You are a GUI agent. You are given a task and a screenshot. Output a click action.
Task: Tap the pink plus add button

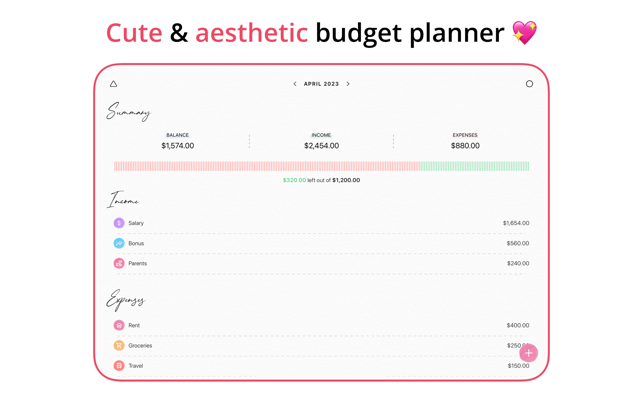click(x=529, y=353)
